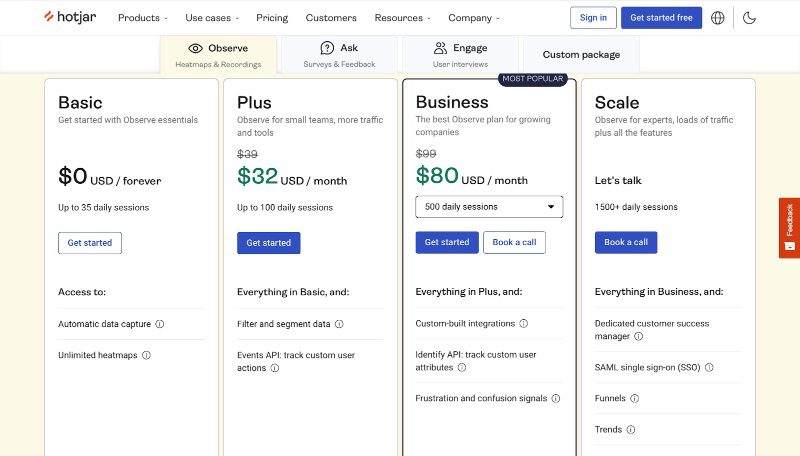Open the orange Feedback side widget
Viewport: 800px width, 456px height.
[789, 228]
